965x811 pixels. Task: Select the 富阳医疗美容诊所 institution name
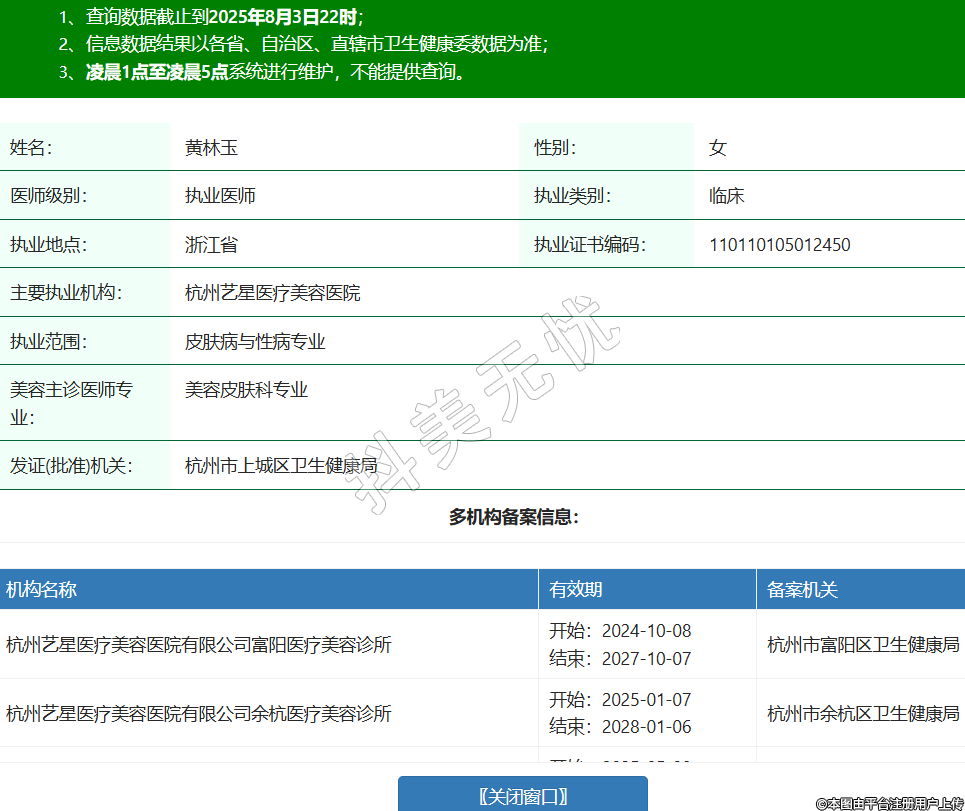coord(198,645)
